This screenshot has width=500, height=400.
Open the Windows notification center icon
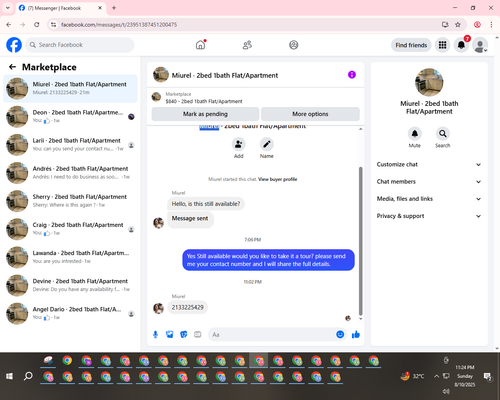pyautogui.click(x=488, y=377)
